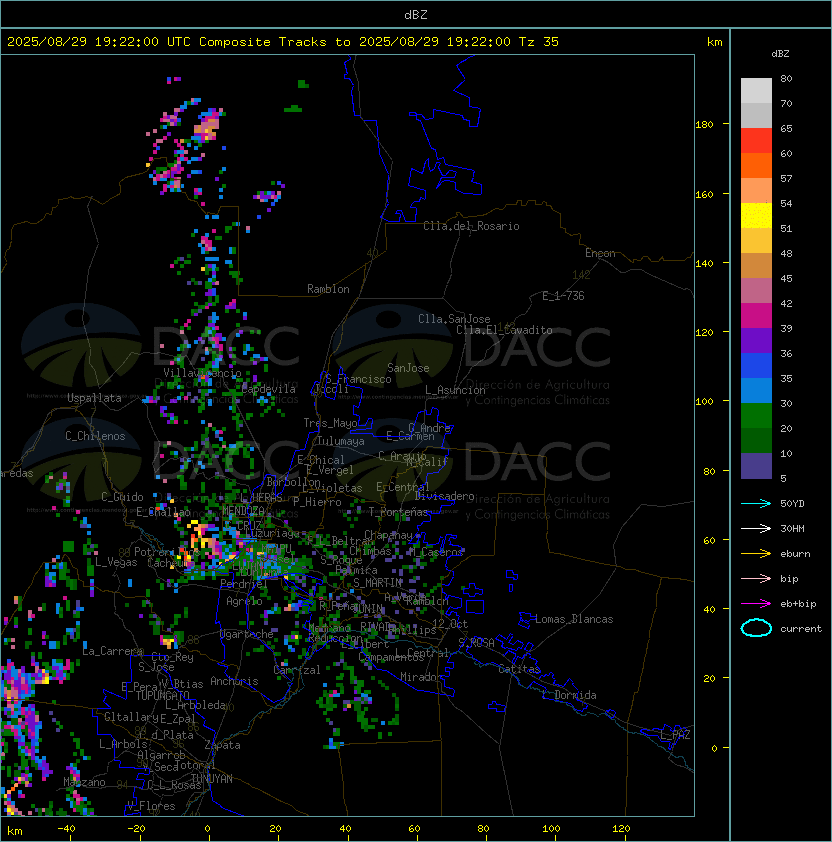
Task: Click the '48' value in dBZ scale
Action: tap(786, 253)
